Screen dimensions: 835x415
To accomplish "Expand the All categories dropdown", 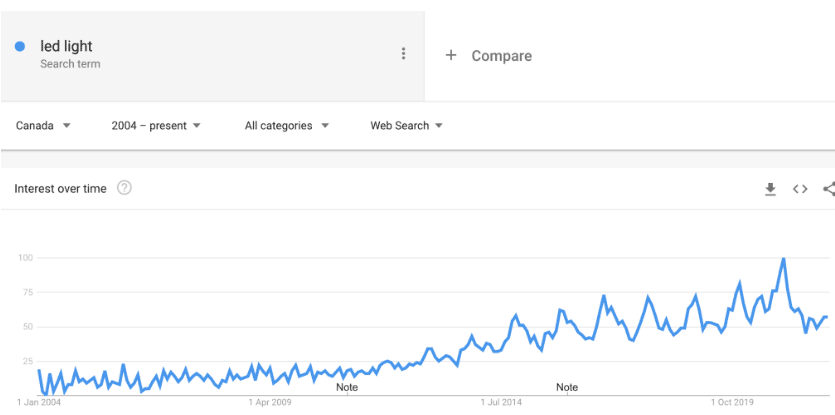I will tap(287, 126).
